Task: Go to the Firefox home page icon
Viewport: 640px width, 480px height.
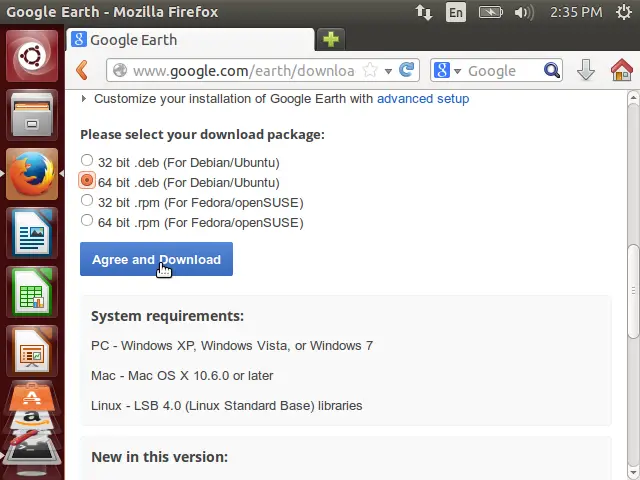Action: 622,70
